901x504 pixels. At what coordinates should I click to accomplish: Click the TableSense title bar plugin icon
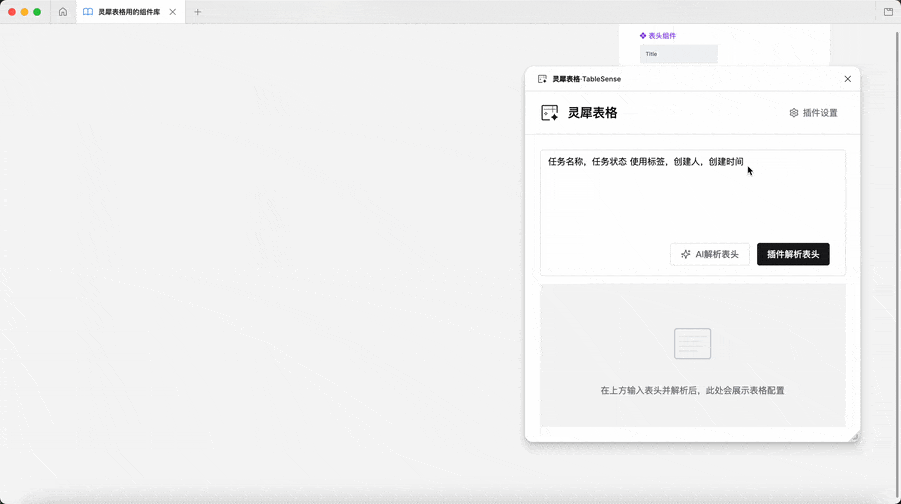pyautogui.click(x=542, y=79)
